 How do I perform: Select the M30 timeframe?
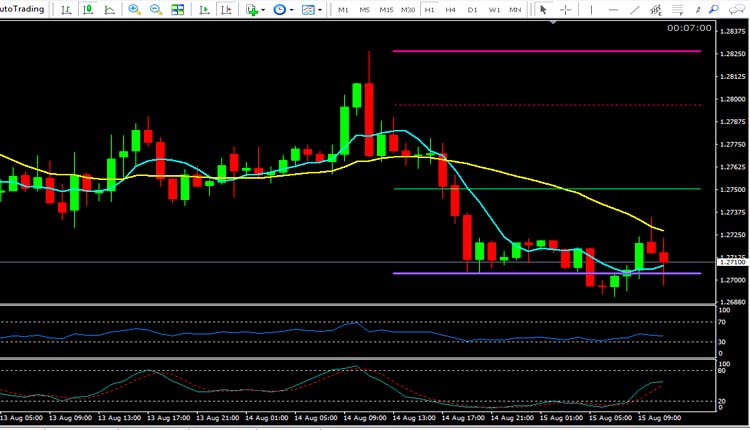408,10
